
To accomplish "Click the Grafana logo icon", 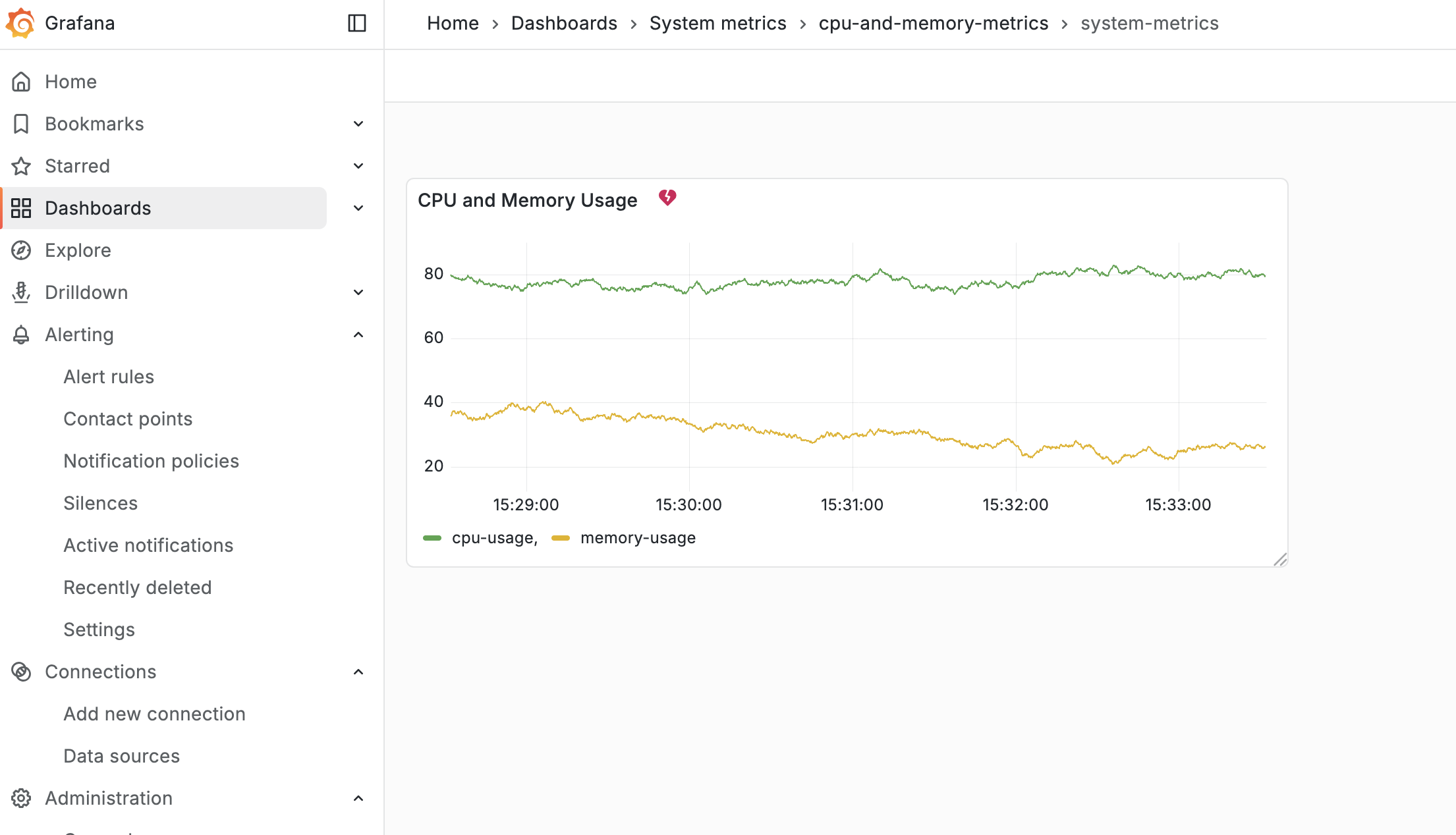I will [20, 23].
